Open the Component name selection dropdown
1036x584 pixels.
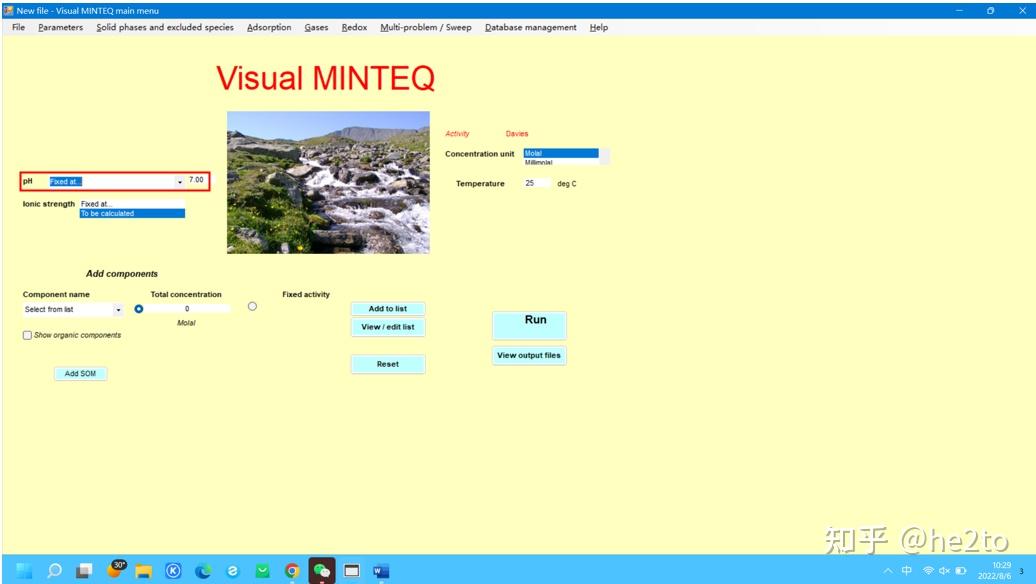[x=118, y=308]
